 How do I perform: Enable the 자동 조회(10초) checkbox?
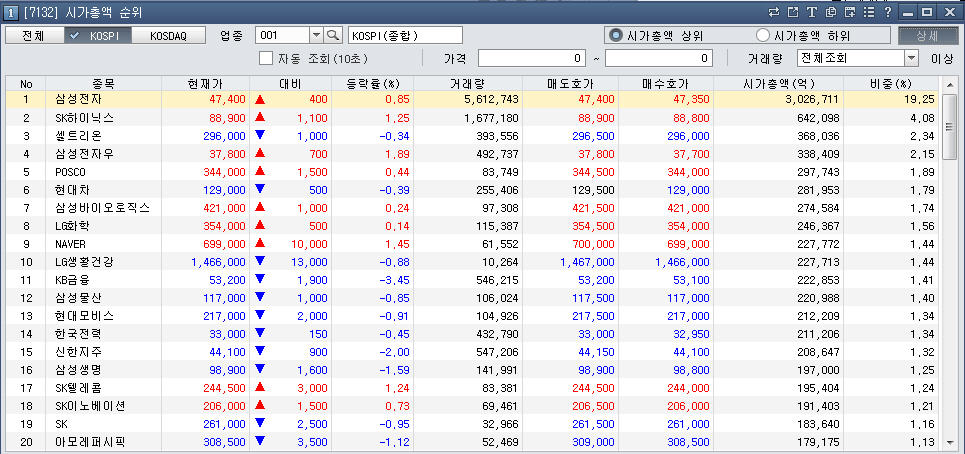tap(266, 58)
